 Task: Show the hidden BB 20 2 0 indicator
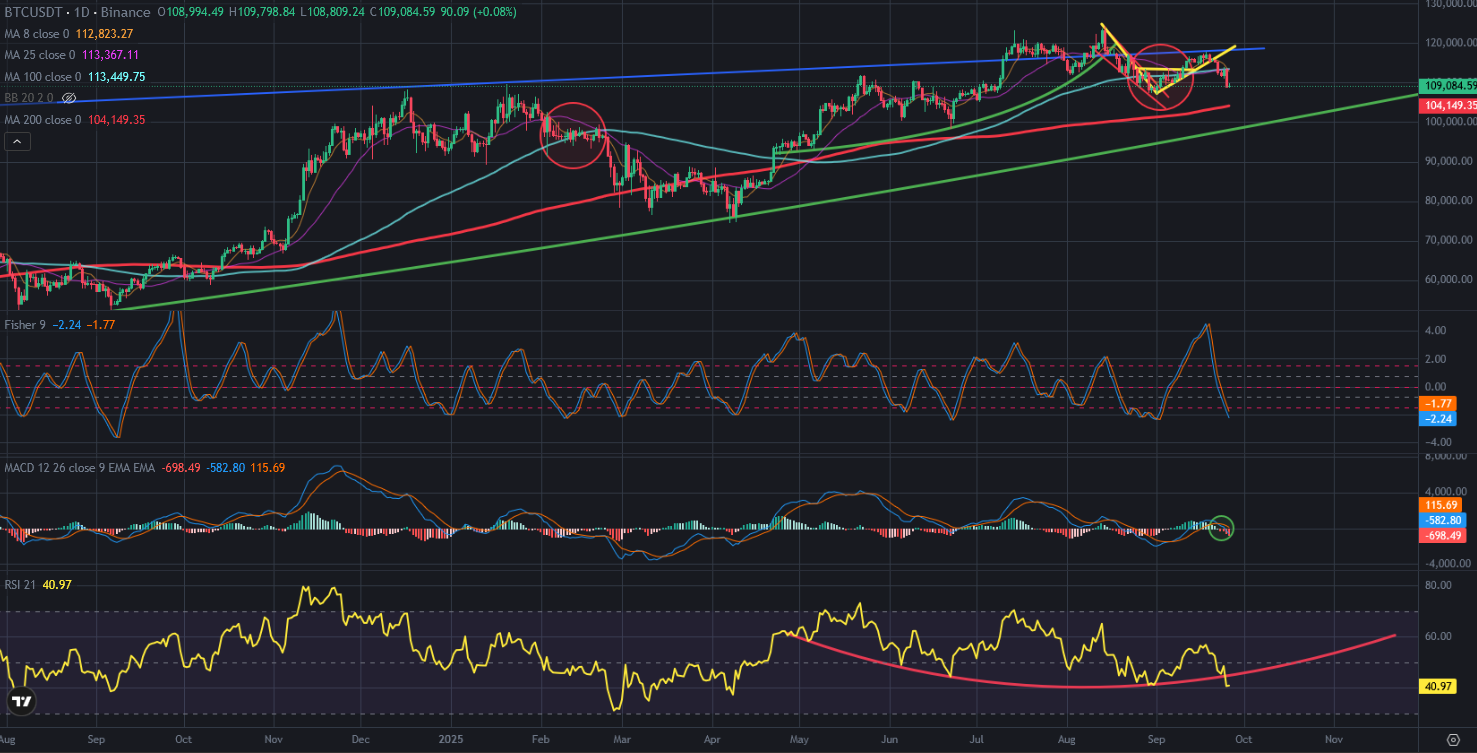(x=69, y=98)
